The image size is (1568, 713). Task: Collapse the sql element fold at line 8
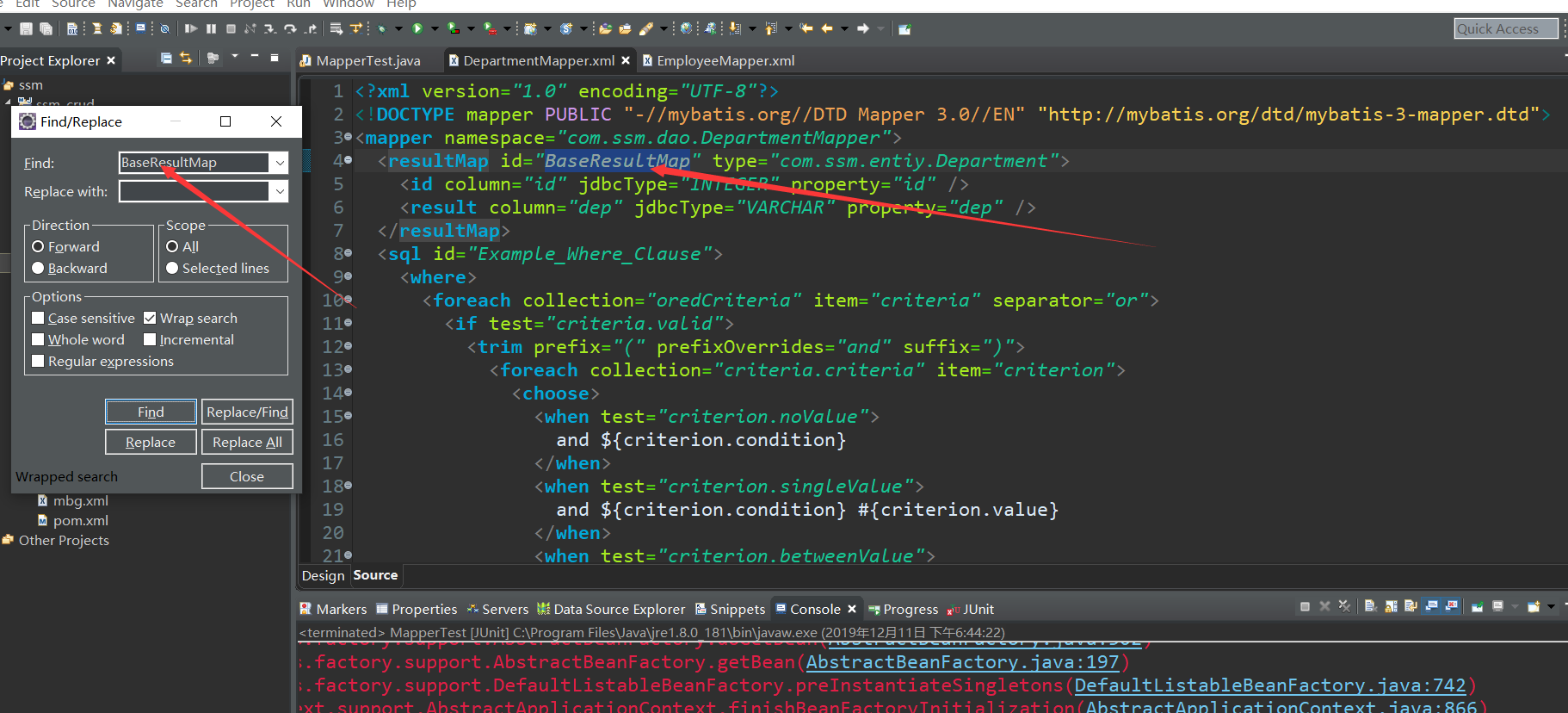tap(348, 253)
